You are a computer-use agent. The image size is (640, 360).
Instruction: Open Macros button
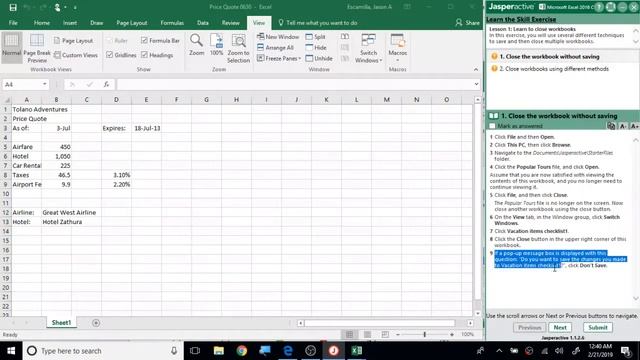pyautogui.click(x=398, y=48)
